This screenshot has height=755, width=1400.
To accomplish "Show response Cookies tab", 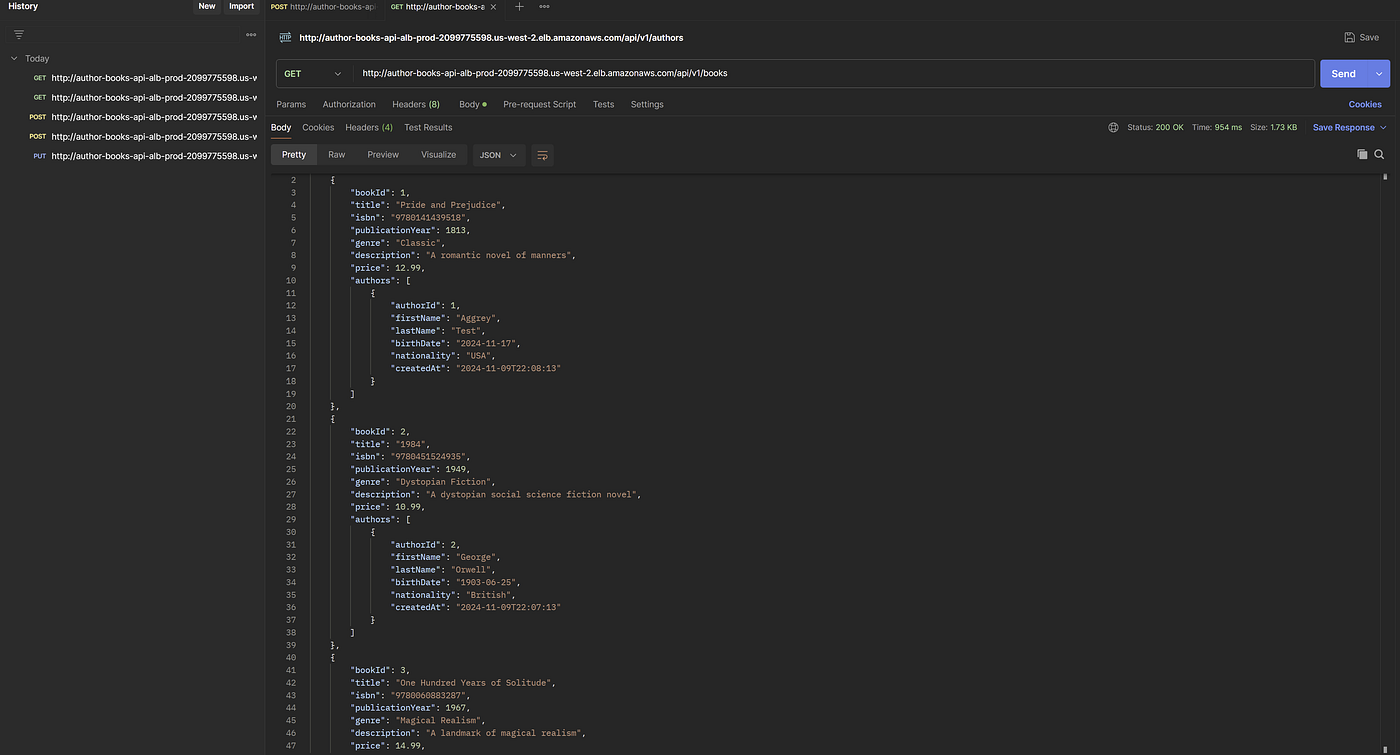I will coord(318,128).
